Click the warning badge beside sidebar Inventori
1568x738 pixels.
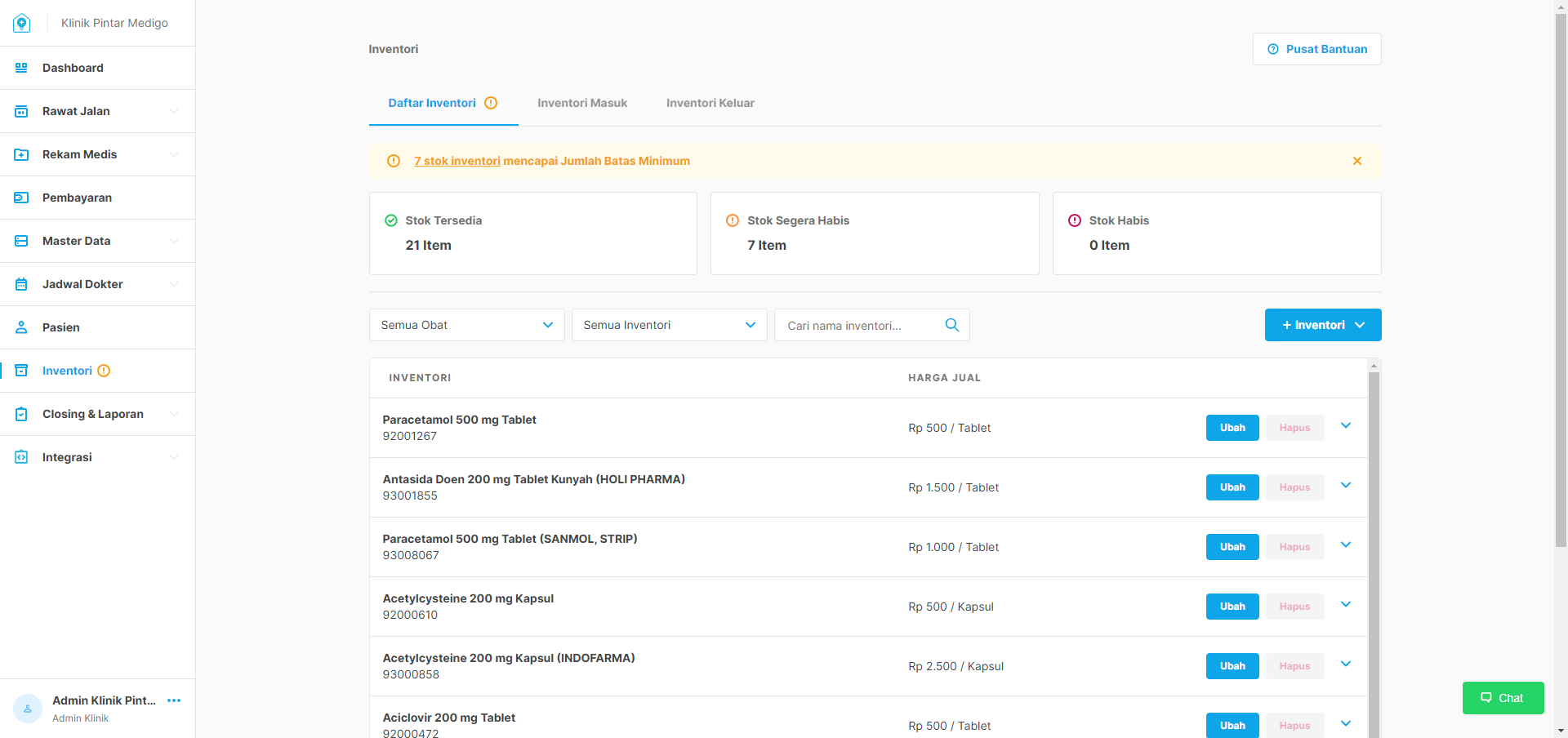click(104, 371)
